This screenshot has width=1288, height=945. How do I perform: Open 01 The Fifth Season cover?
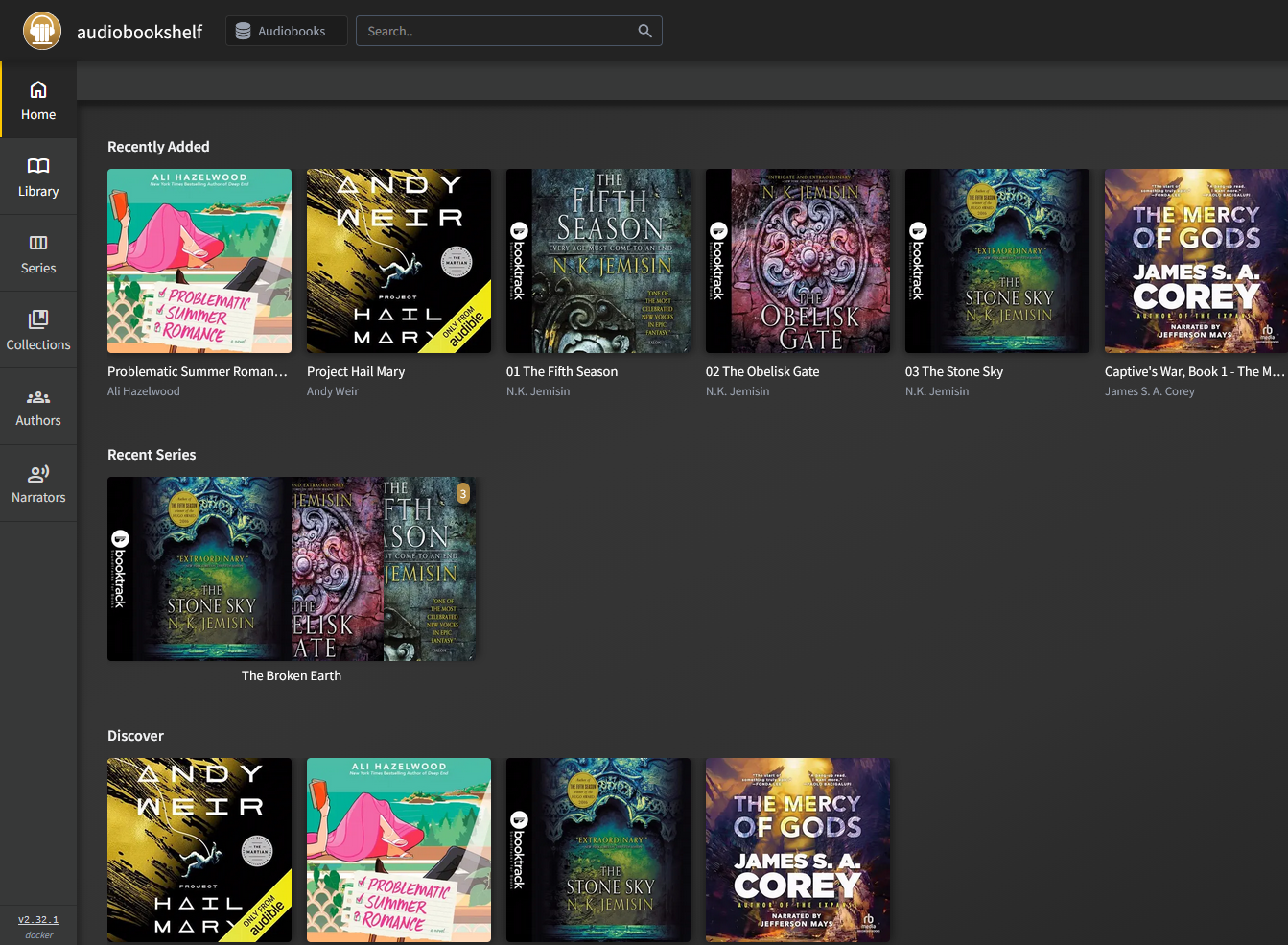[x=598, y=261]
